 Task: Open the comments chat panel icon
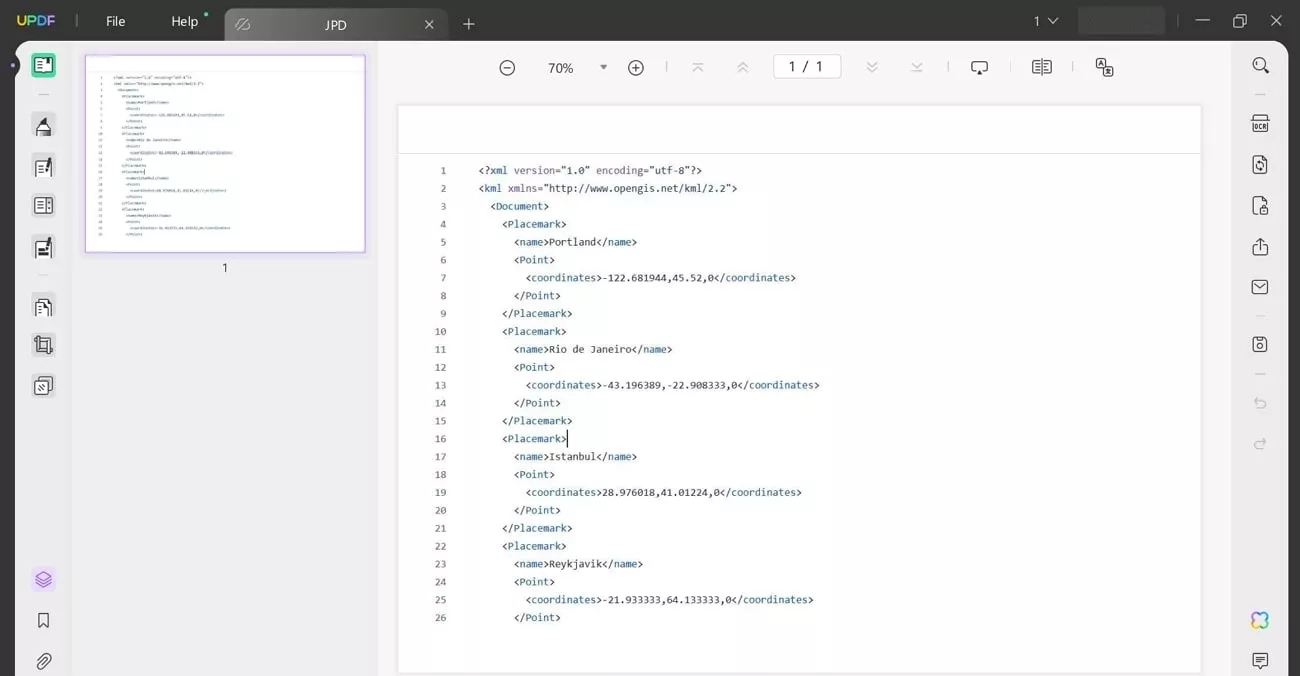[1260, 661]
